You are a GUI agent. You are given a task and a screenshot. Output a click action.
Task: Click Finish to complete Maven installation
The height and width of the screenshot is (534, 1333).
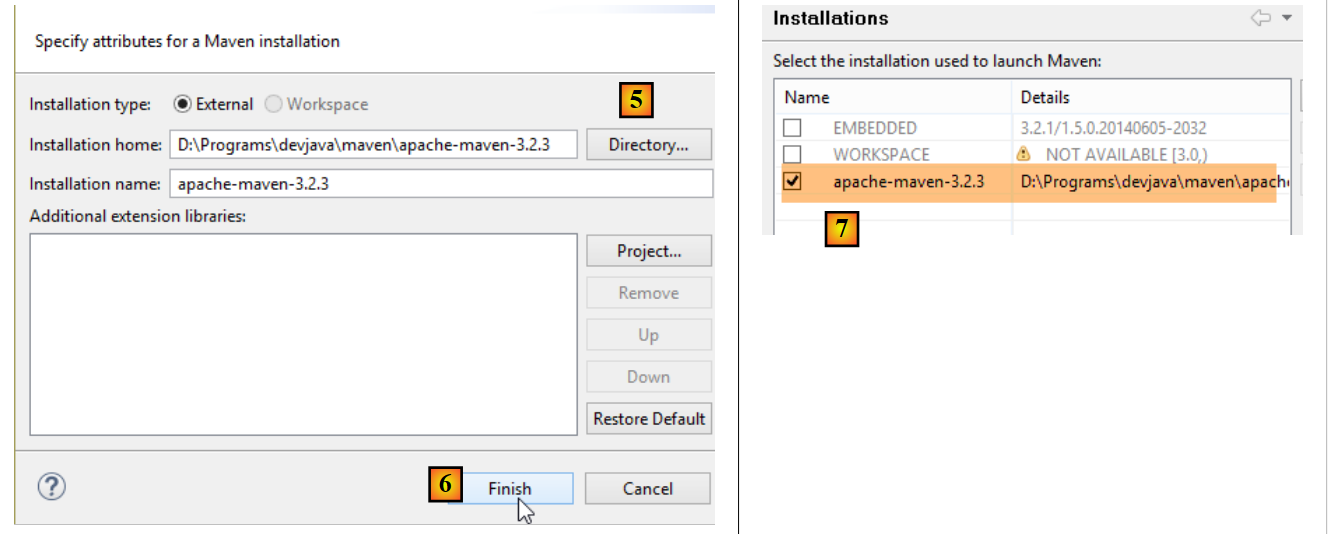click(510, 488)
